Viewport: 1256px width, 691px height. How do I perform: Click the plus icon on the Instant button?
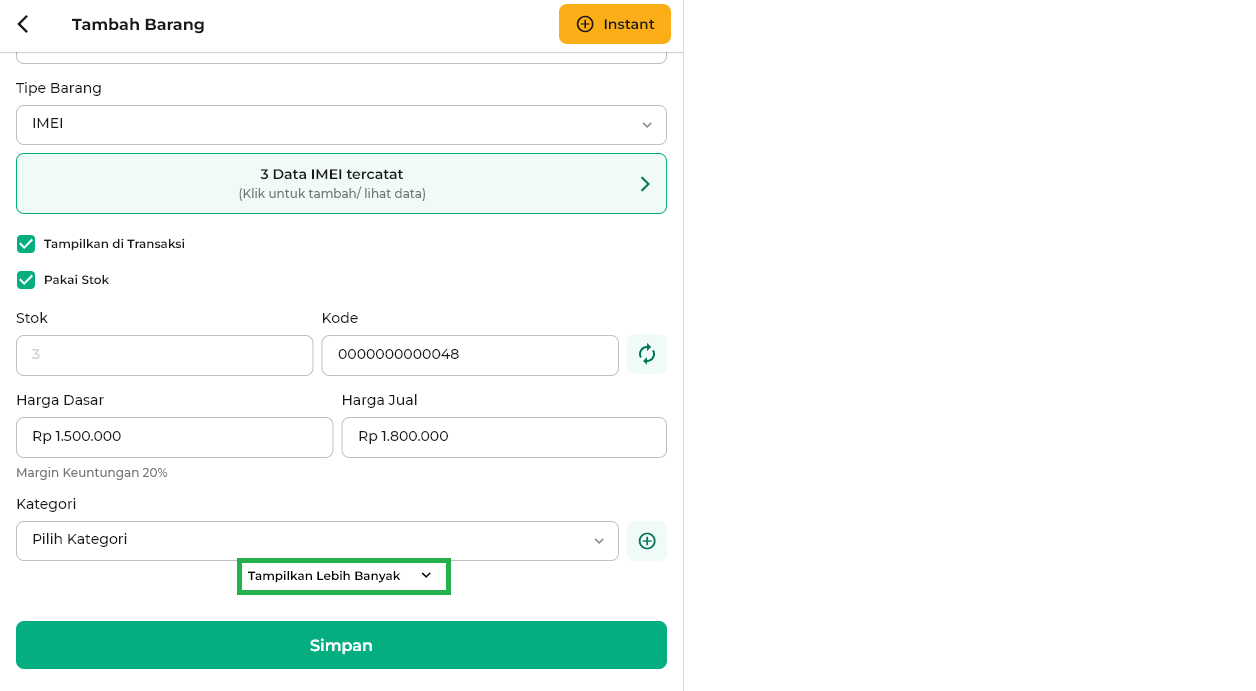click(x=585, y=24)
